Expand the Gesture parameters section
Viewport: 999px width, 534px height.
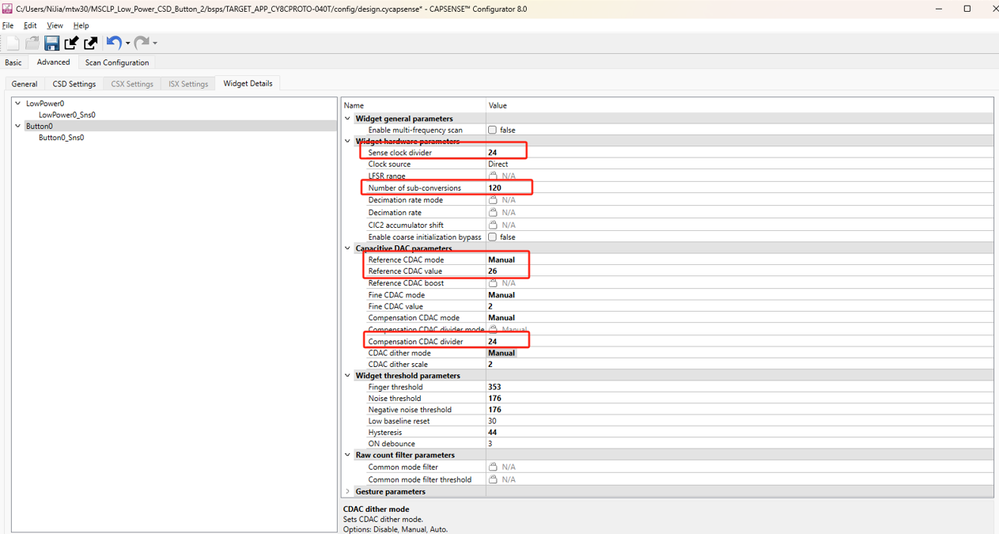pos(348,491)
